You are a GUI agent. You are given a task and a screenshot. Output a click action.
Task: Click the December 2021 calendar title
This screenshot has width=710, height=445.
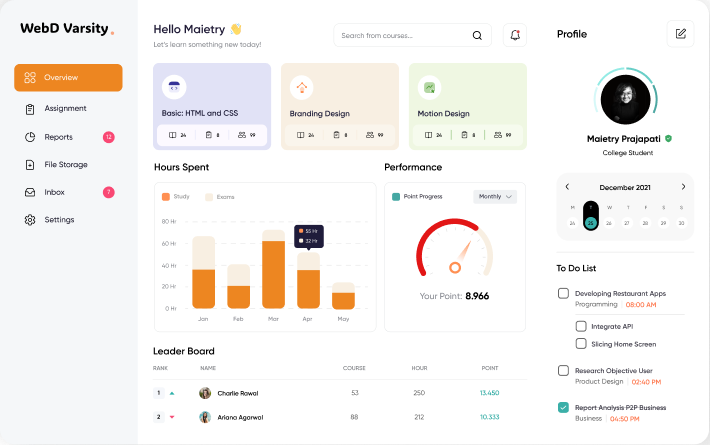pyautogui.click(x=625, y=187)
